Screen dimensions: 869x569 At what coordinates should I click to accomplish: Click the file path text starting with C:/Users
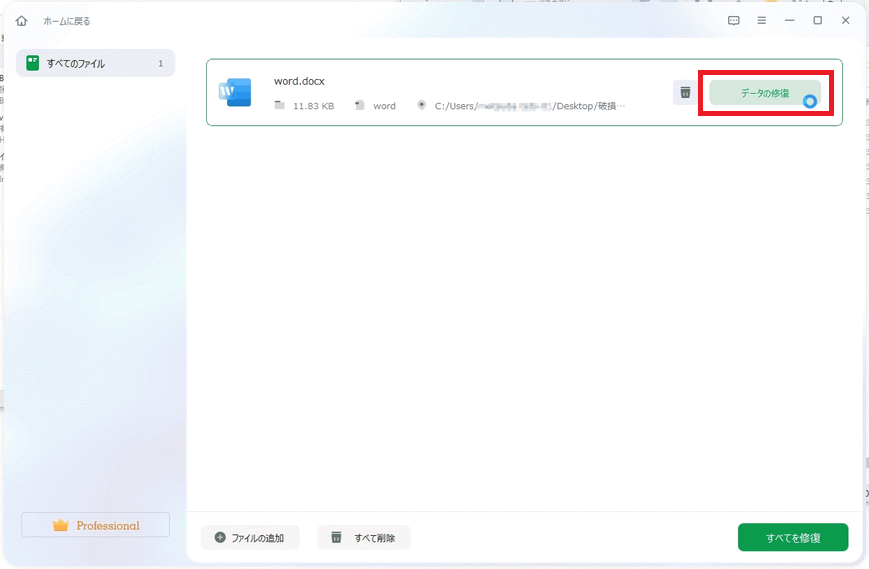(530, 105)
